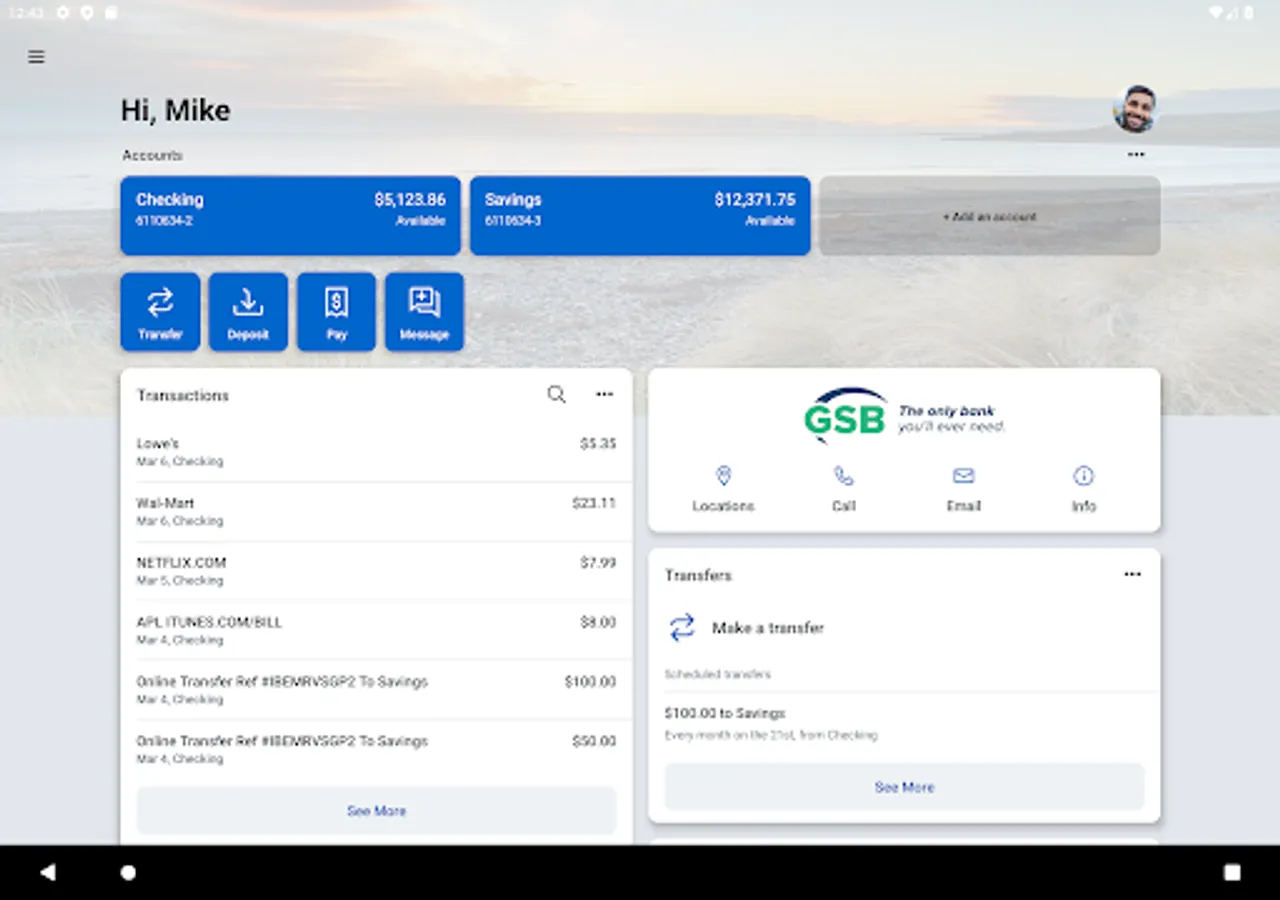
Task: Open the NETFLIX.COM $7.99 transaction
Action: point(376,571)
